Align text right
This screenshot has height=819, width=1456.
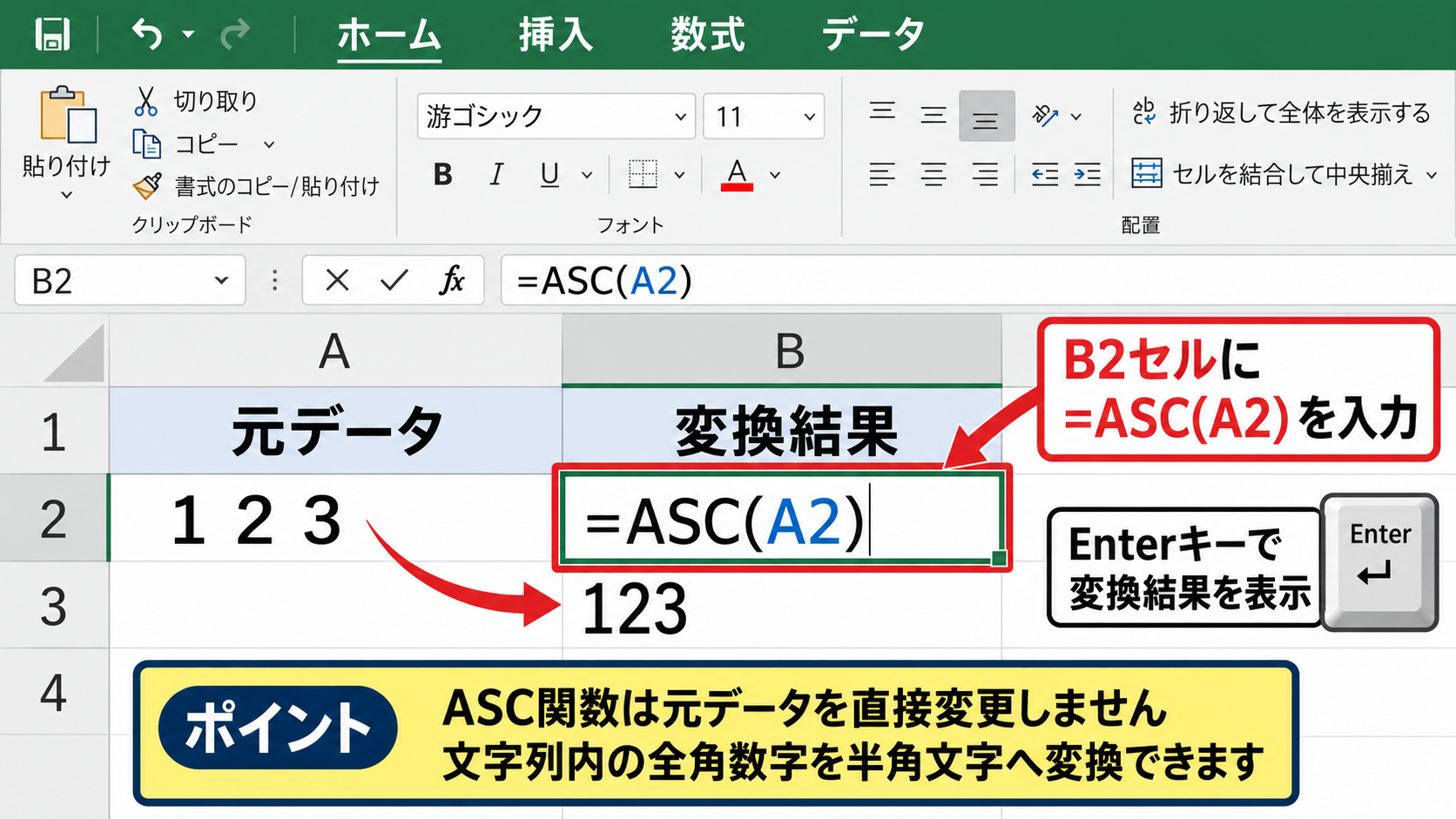[986, 175]
